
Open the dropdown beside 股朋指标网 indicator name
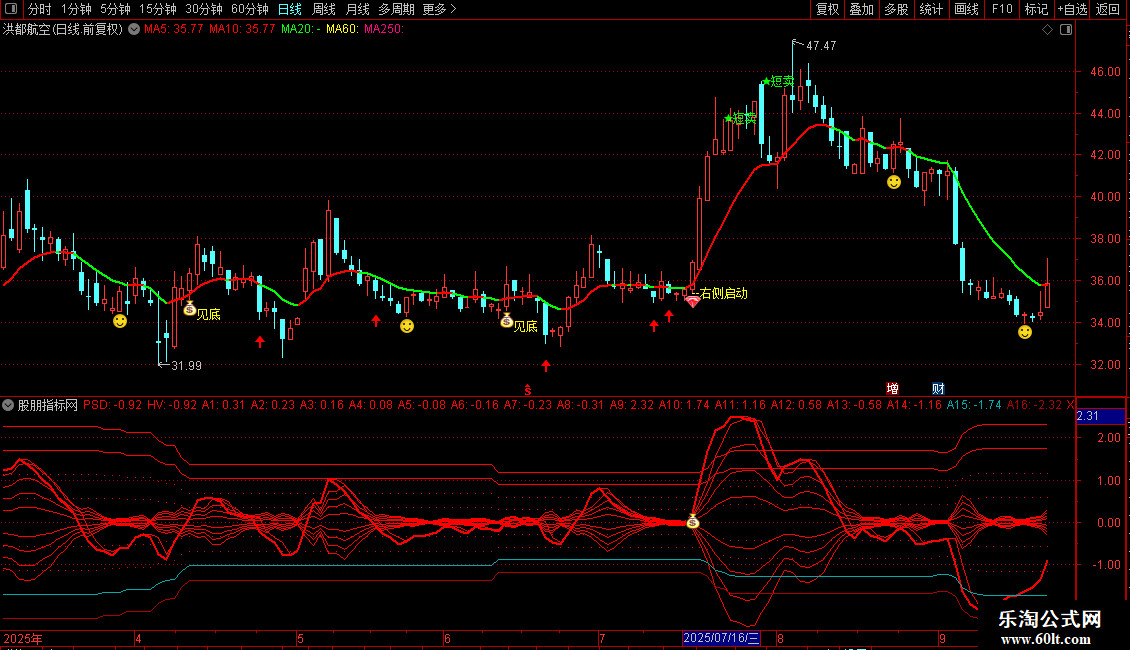click(x=8, y=406)
